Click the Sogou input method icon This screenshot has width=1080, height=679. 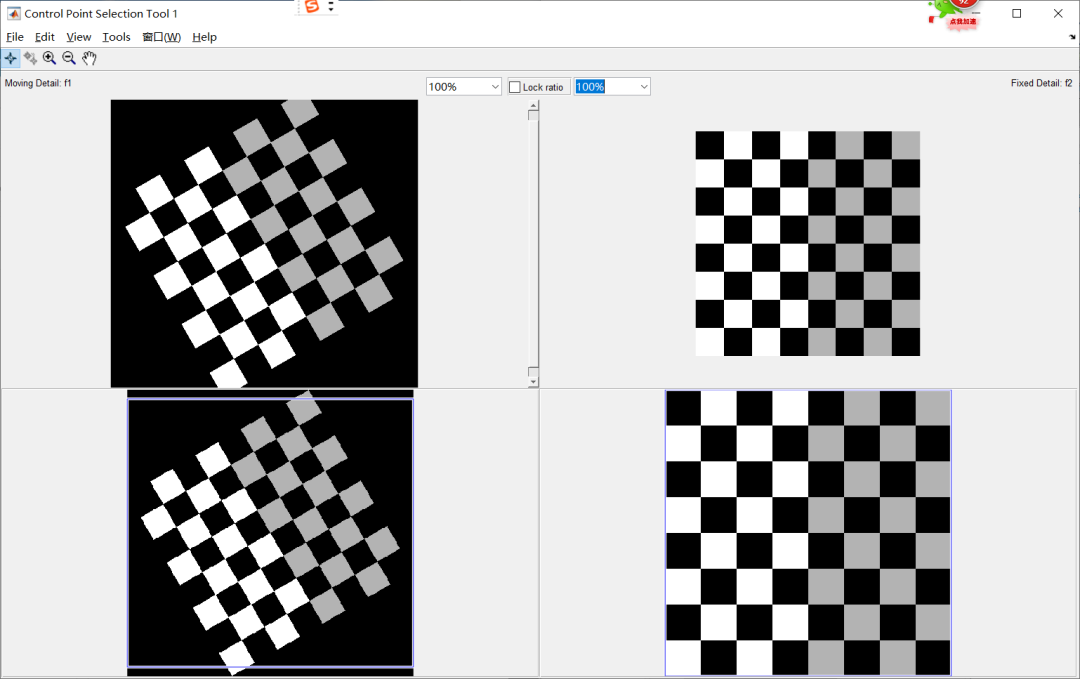click(x=312, y=7)
